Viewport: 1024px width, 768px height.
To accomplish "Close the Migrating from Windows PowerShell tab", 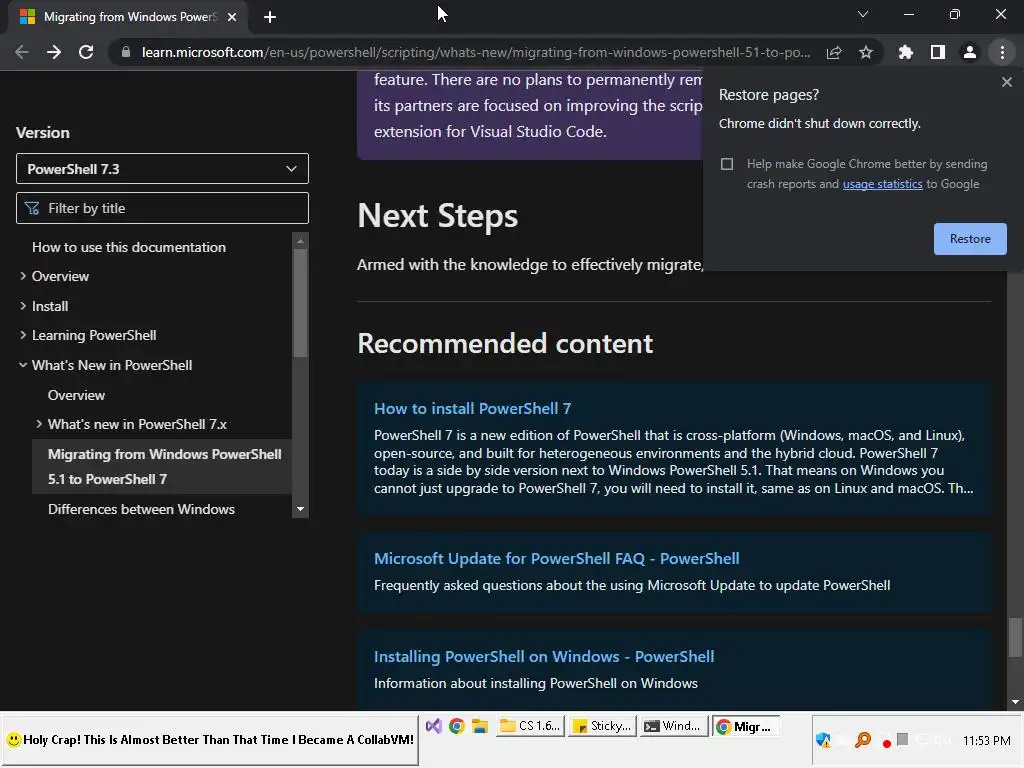I will (x=232, y=17).
